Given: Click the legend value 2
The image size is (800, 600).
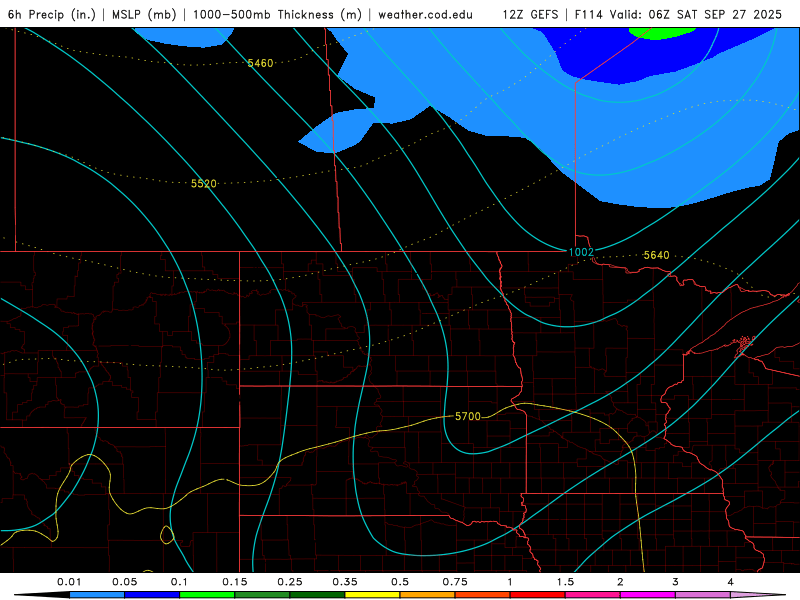Looking at the screenshot, I should click(620, 582).
